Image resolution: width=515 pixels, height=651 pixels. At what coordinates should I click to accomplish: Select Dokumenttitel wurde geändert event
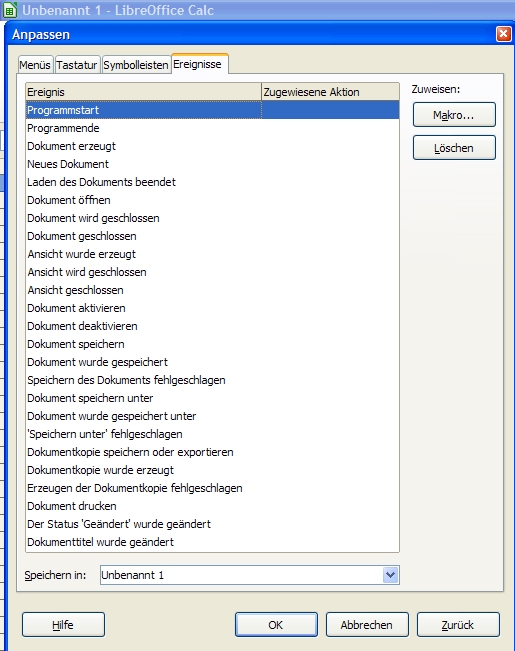point(212,542)
